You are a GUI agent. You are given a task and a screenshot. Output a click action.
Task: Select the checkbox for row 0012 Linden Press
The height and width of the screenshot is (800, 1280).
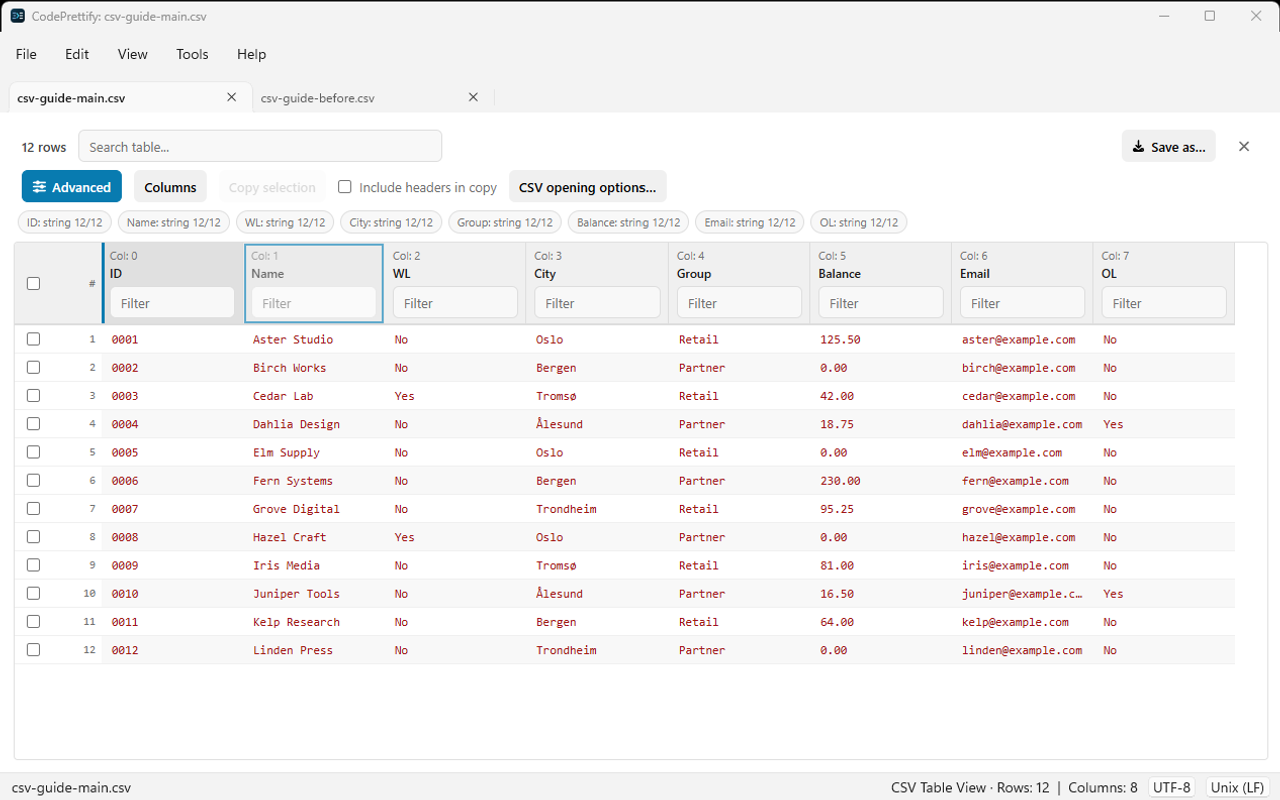pyautogui.click(x=33, y=649)
